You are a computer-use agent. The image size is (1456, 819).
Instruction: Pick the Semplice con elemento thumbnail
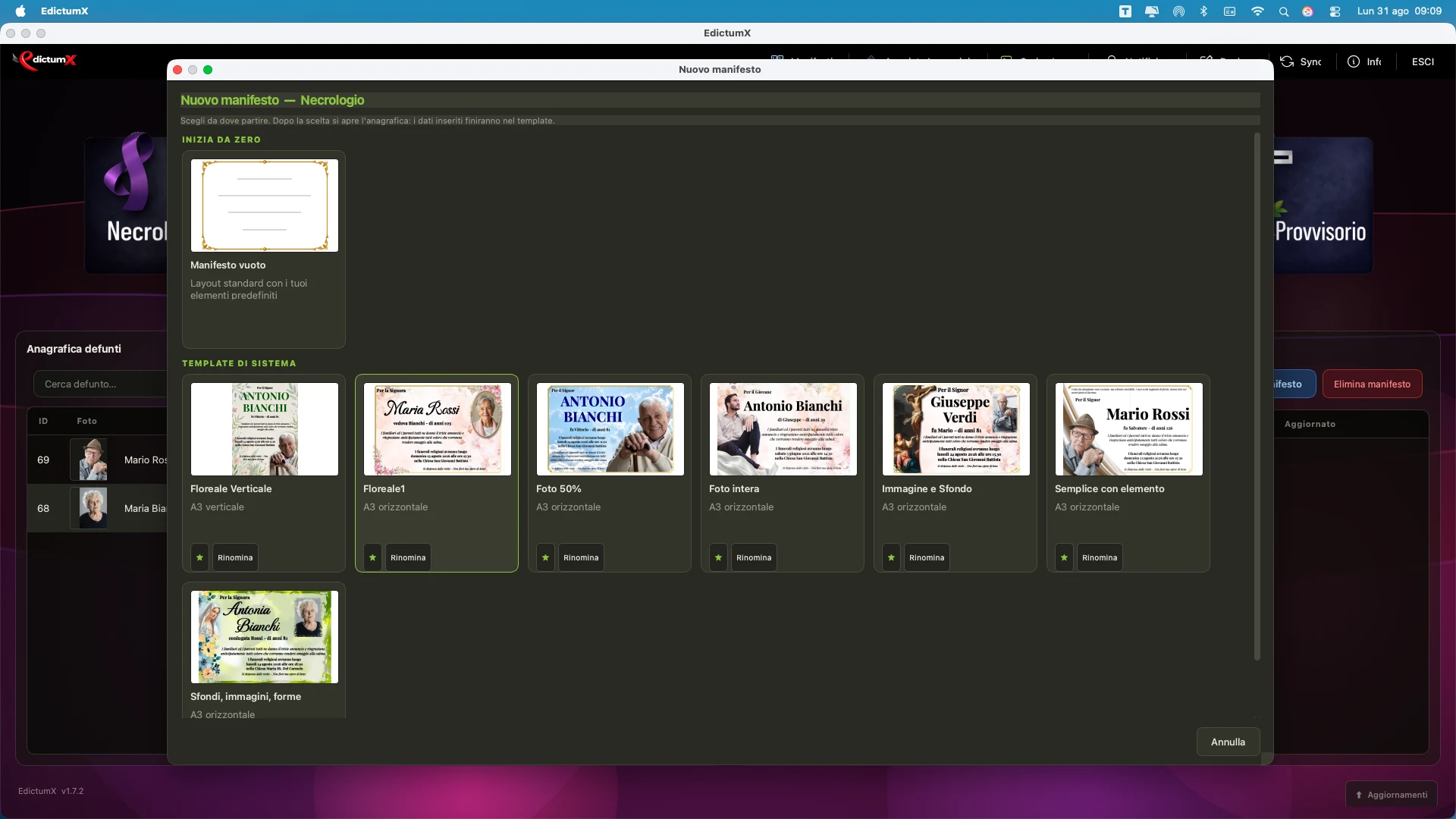[1128, 429]
